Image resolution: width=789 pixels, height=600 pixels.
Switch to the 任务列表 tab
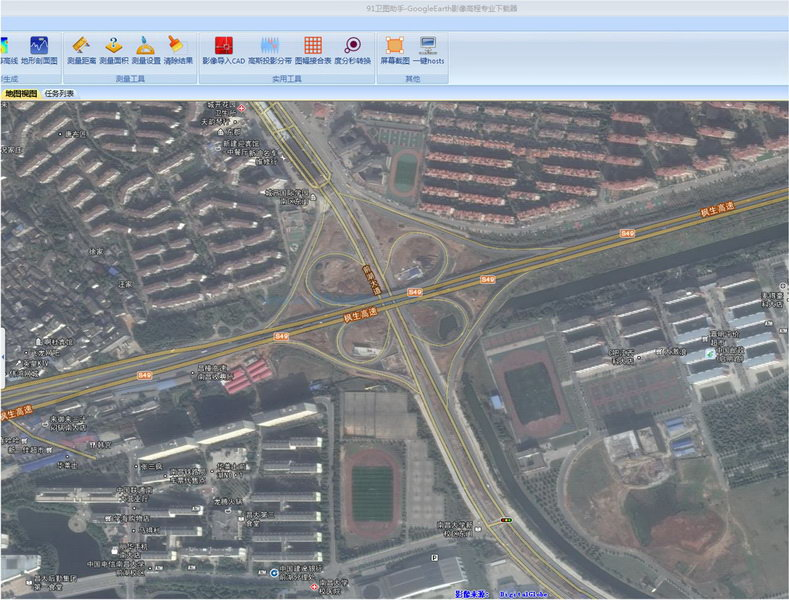click(x=59, y=93)
